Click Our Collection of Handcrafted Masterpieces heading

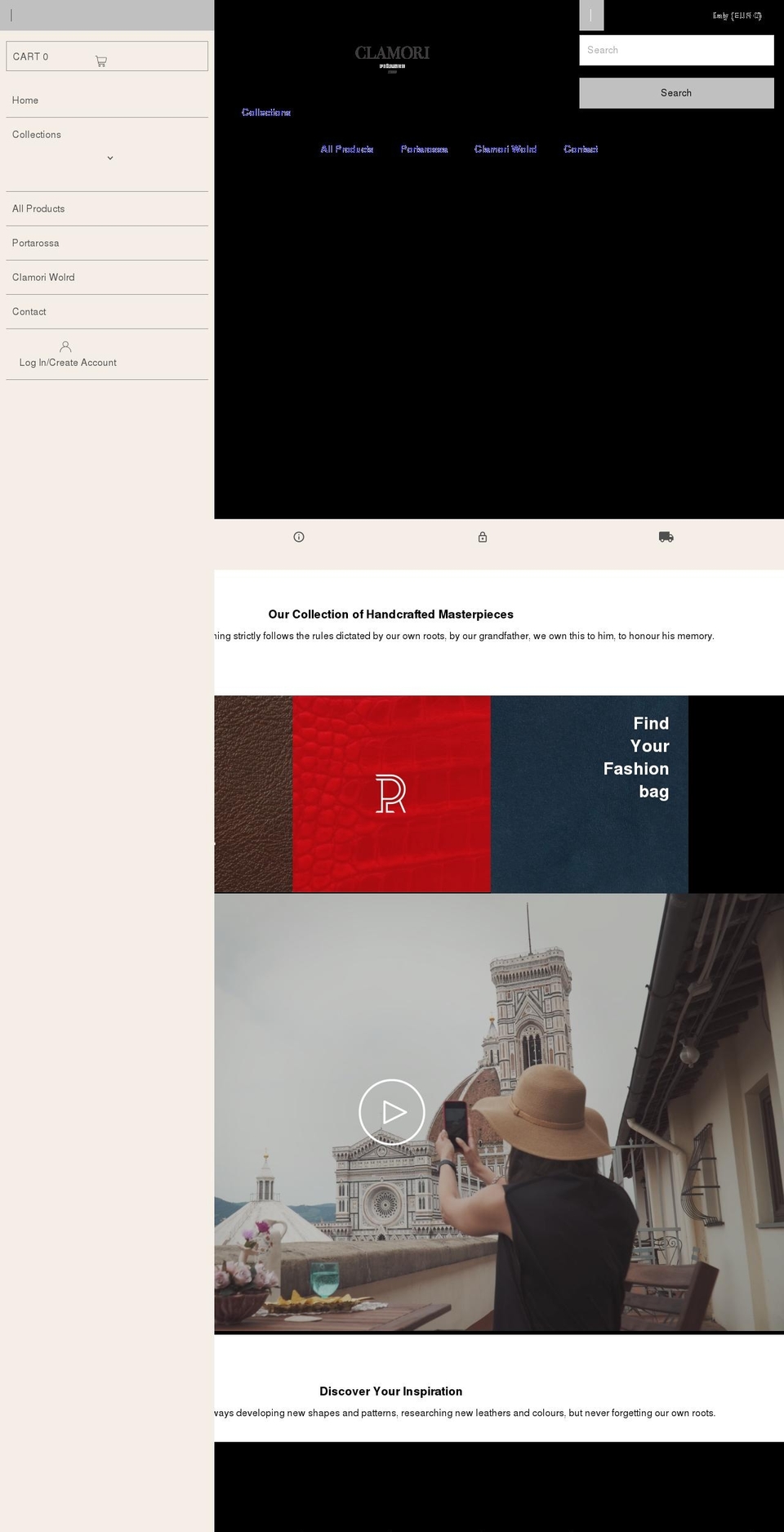391,614
